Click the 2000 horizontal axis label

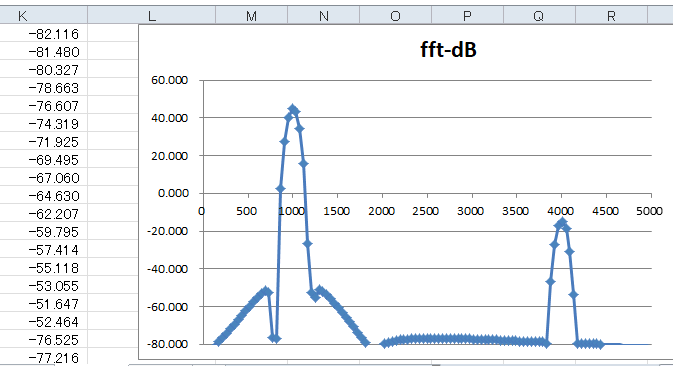pyautogui.click(x=381, y=211)
